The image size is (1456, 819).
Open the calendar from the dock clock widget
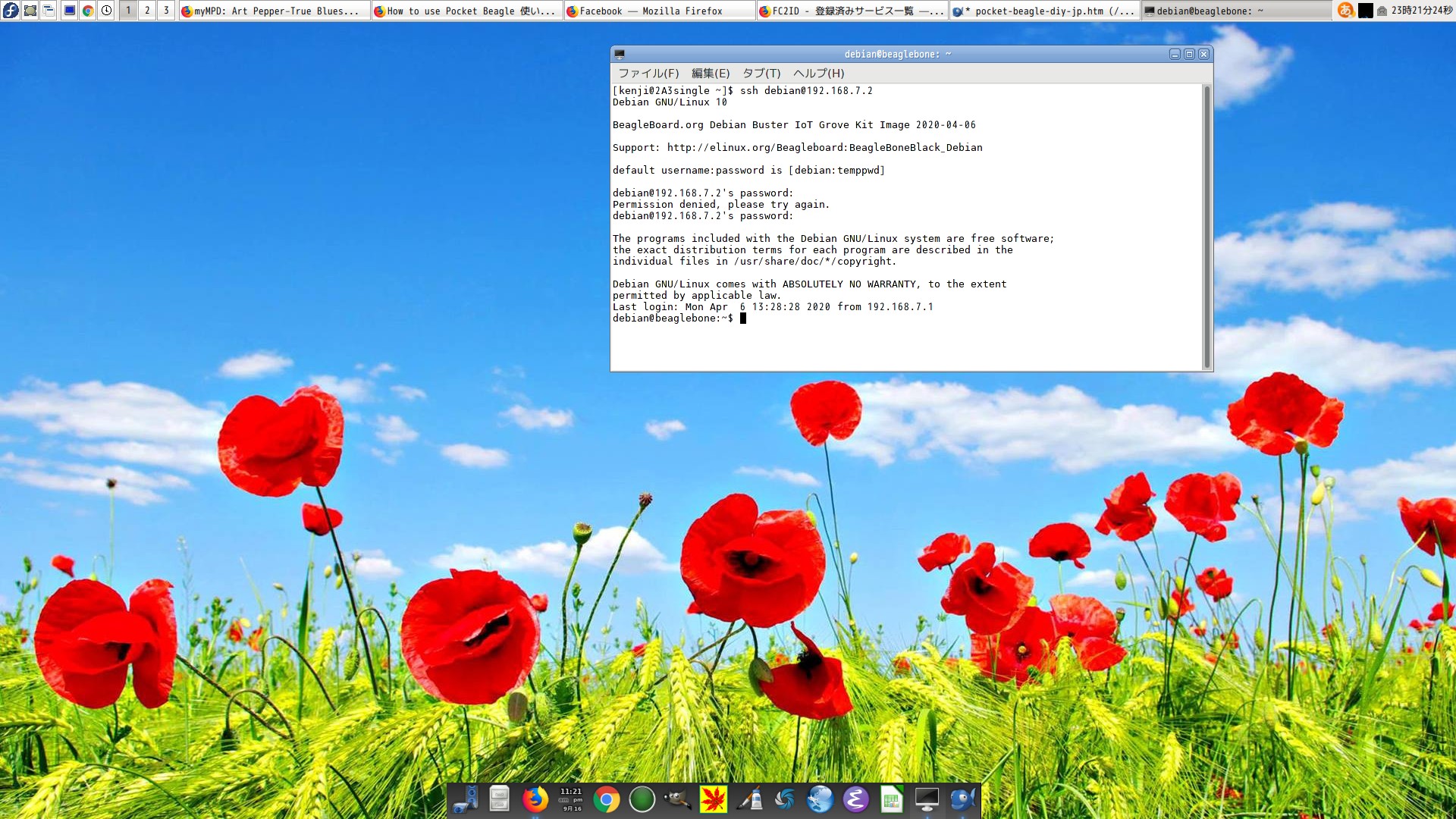coord(570,799)
